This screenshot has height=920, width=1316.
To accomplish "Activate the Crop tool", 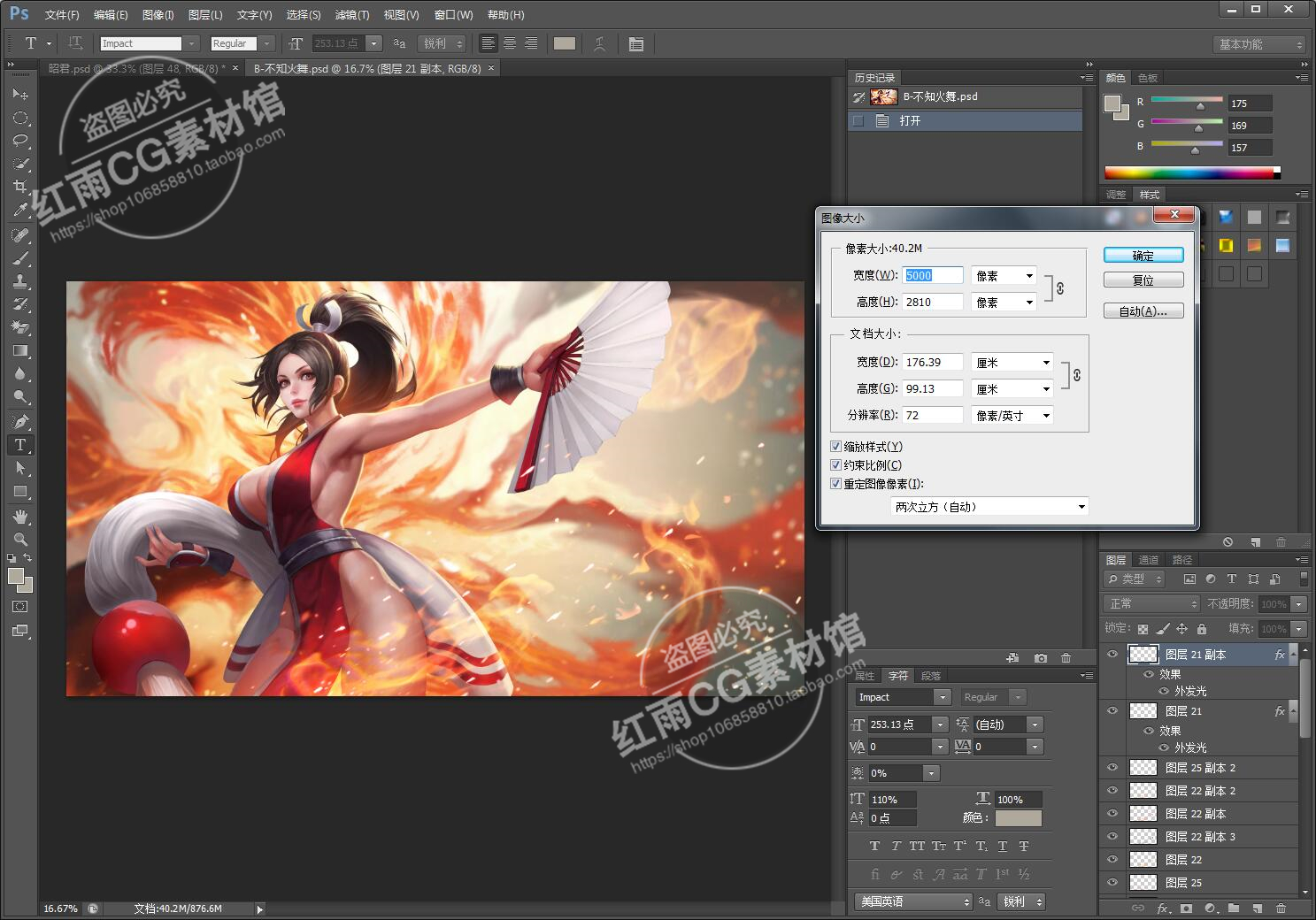I will tap(19, 187).
